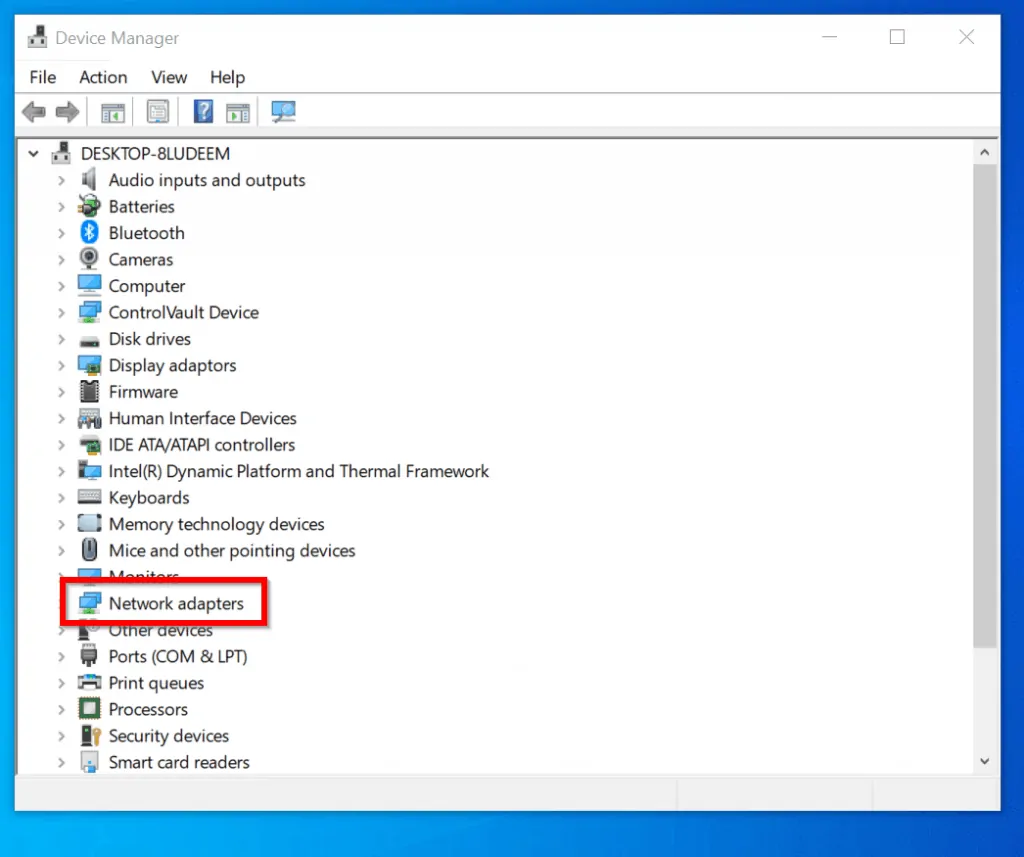
Task: Collapse the DESKTOP-8LUDEEM tree node
Action: click(x=33, y=153)
